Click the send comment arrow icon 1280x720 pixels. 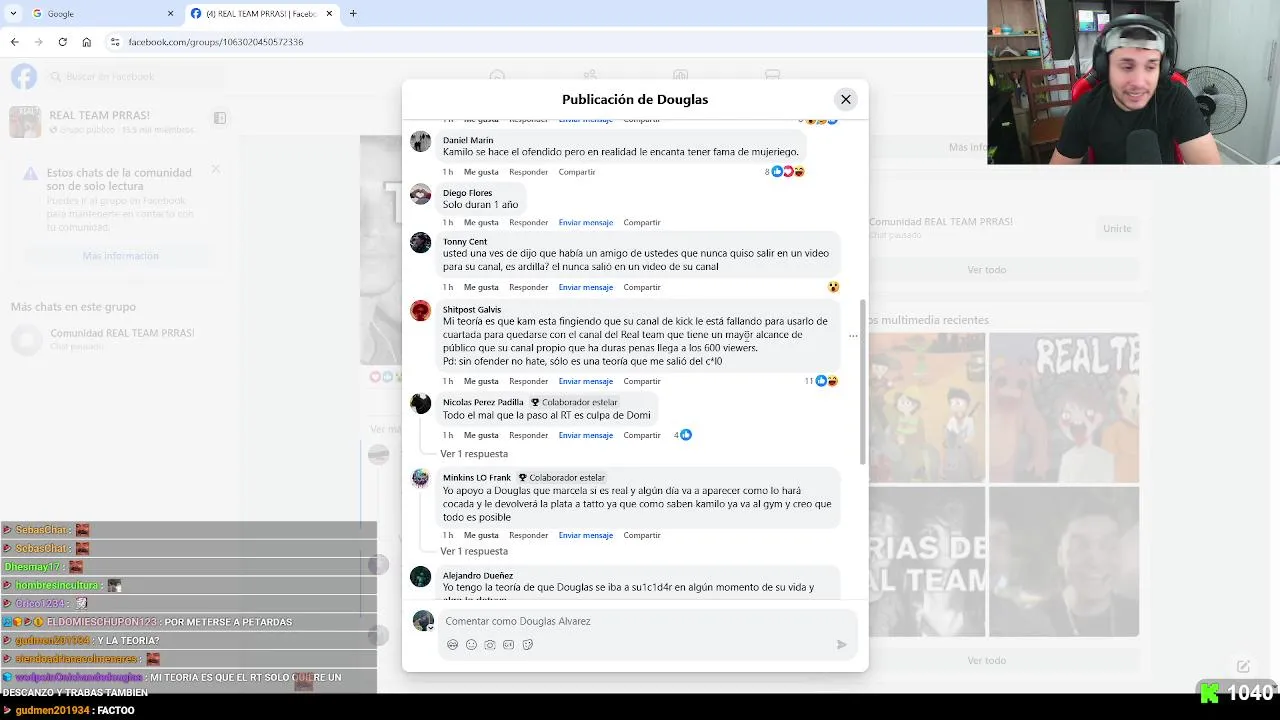point(842,645)
